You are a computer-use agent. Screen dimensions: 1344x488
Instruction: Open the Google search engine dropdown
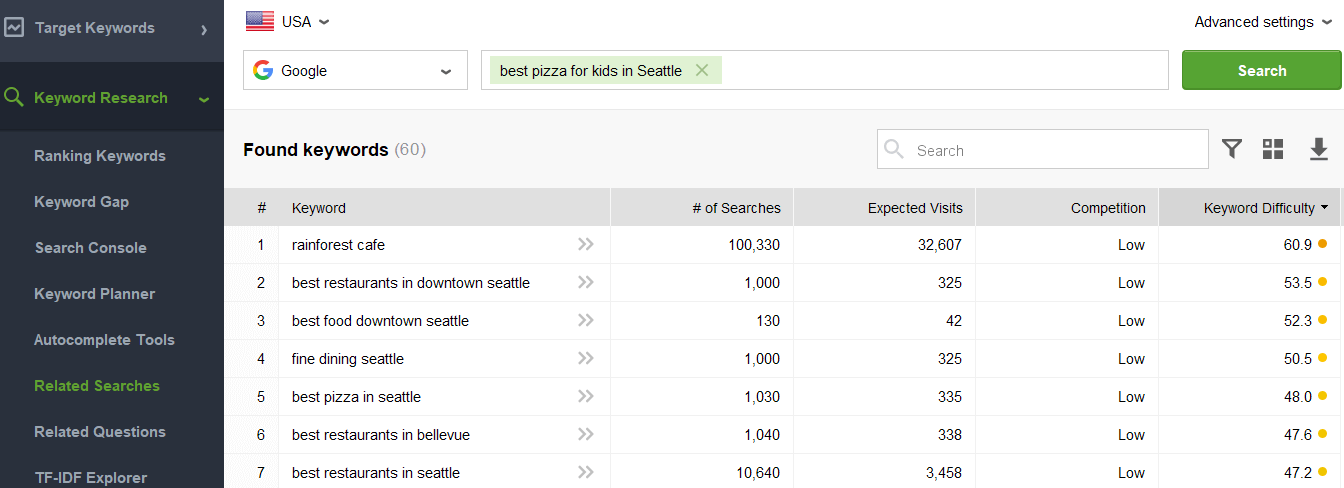tap(355, 71)
